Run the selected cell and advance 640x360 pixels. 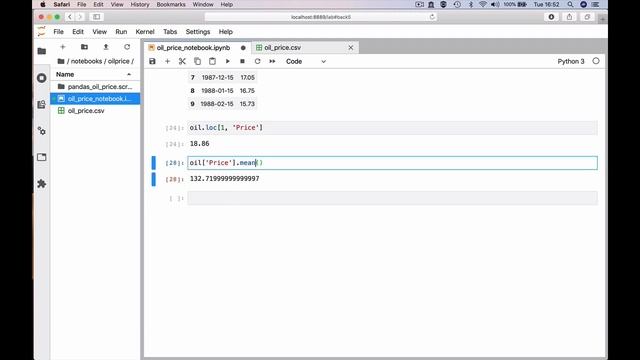tap(227, 61)
